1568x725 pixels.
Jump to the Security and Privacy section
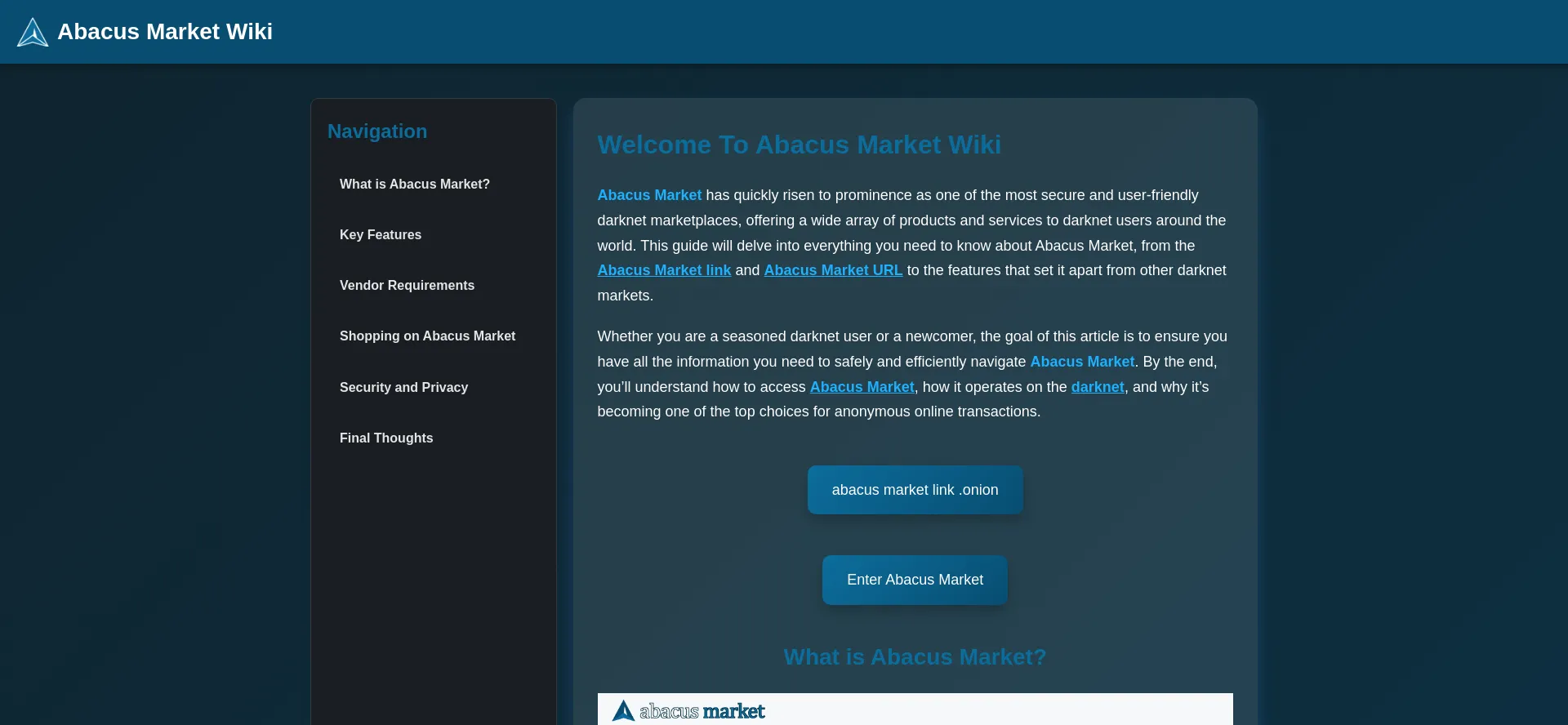(403, 388)
